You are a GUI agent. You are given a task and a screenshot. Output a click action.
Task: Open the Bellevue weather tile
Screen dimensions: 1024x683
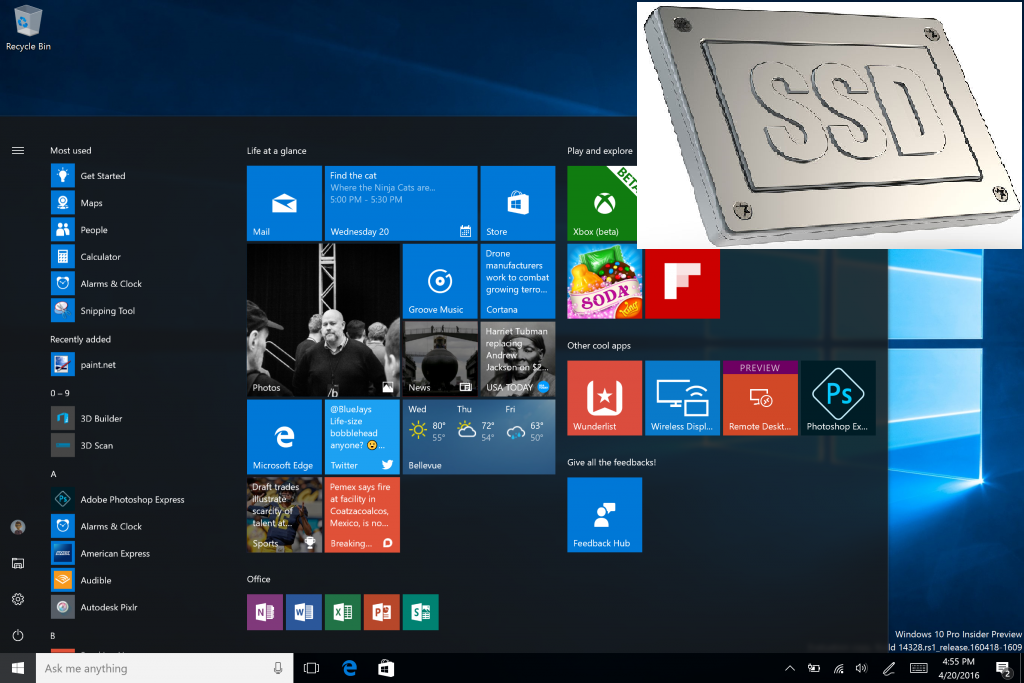pos(479,437)
